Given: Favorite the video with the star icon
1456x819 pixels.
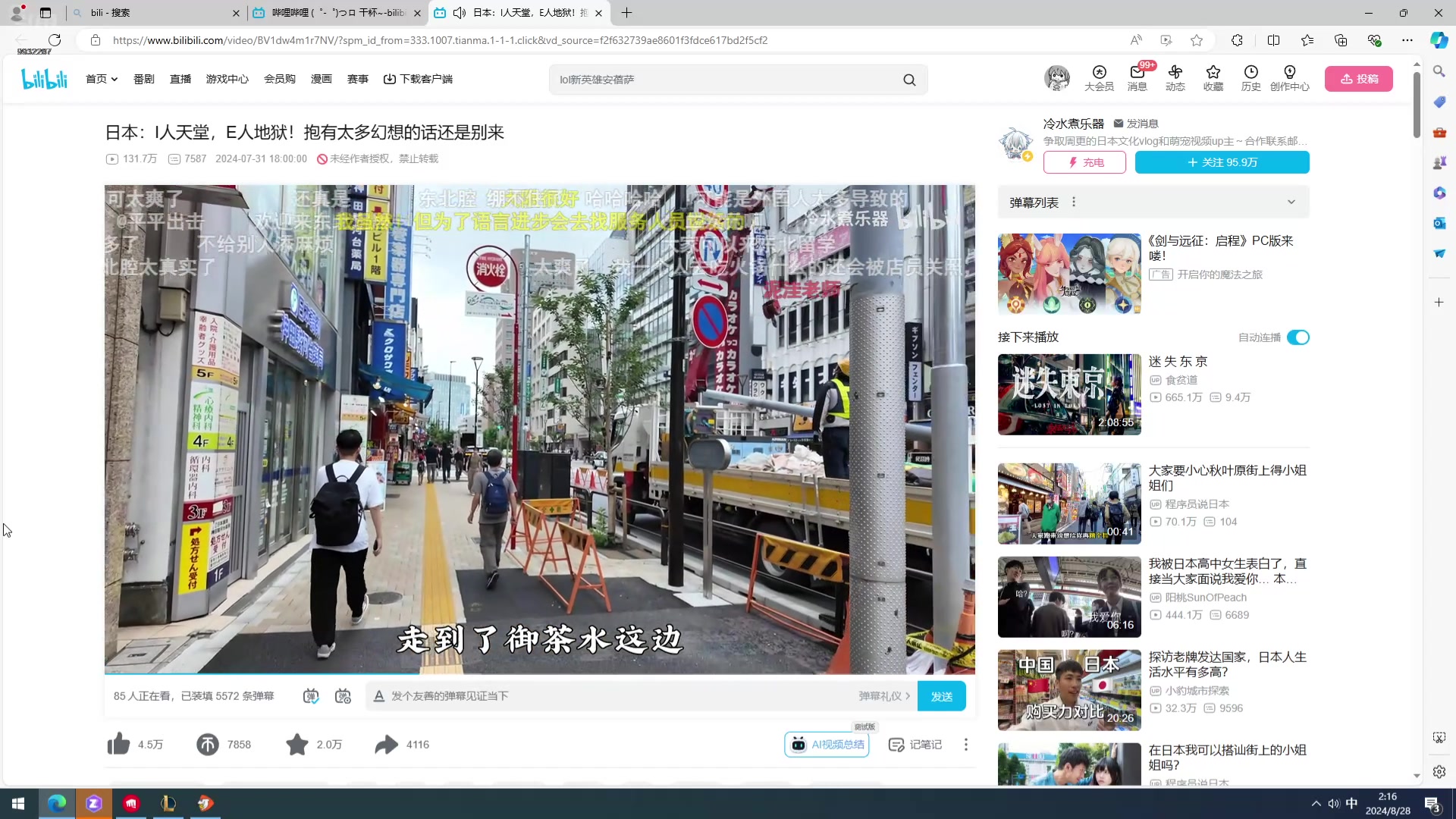Looking at the screenshot, I should pyautogui.click(x=297, y=745).
